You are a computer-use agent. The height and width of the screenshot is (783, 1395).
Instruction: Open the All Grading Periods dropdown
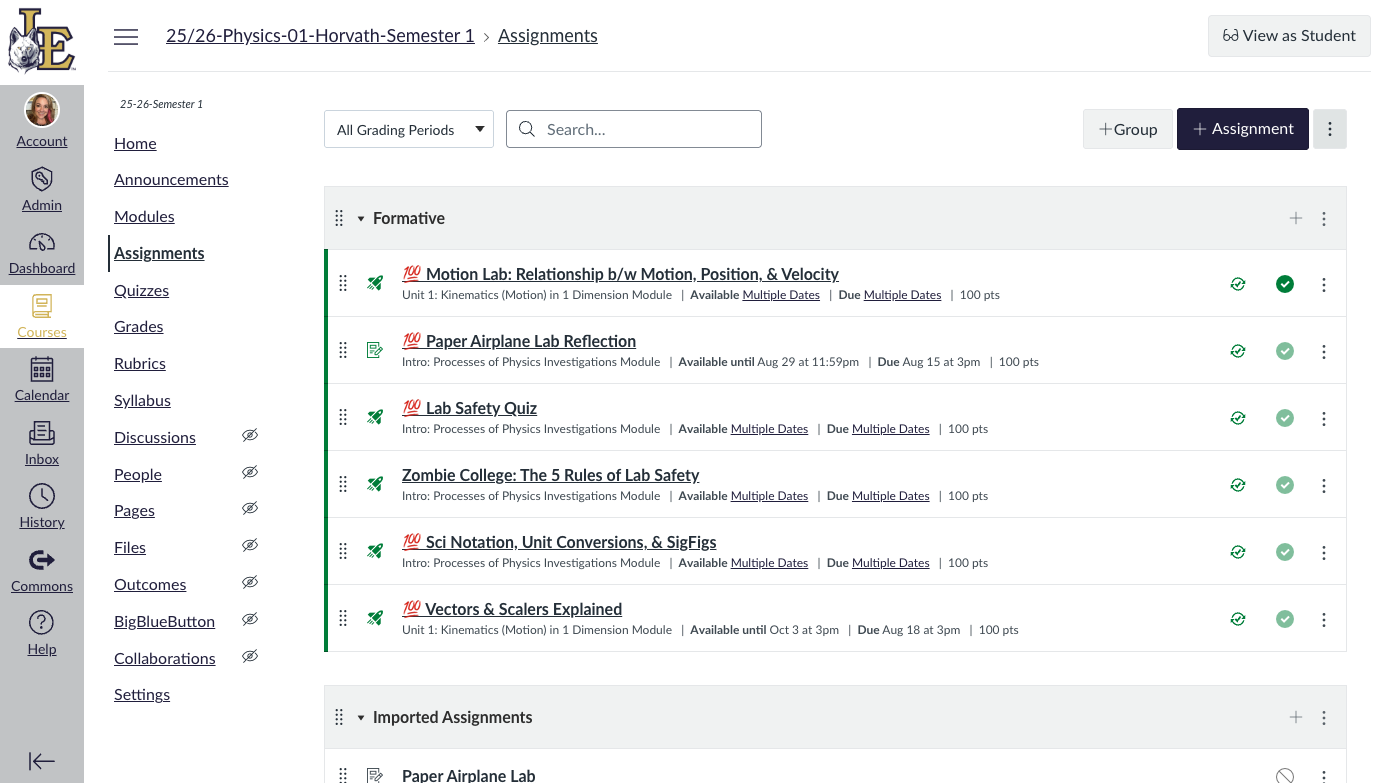pos(409,129)
